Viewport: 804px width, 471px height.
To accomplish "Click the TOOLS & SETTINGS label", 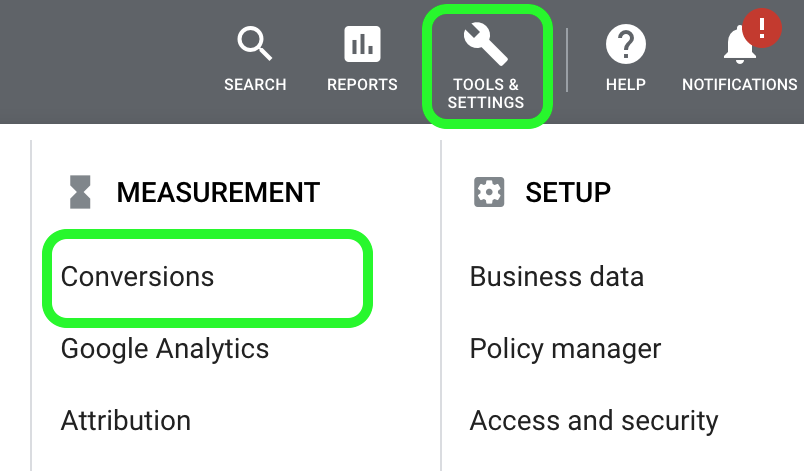I will (486, 93).
